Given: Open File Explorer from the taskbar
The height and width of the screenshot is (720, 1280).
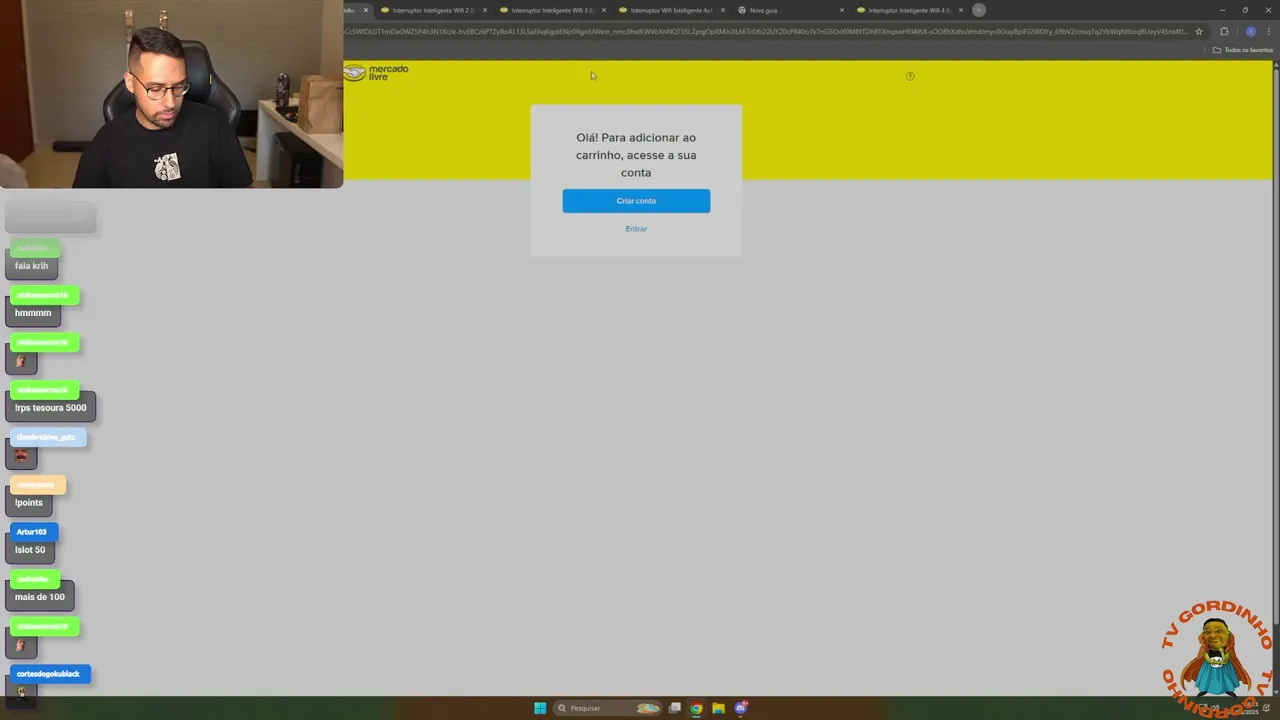Looking at the screenshot, I should [718, 708].
